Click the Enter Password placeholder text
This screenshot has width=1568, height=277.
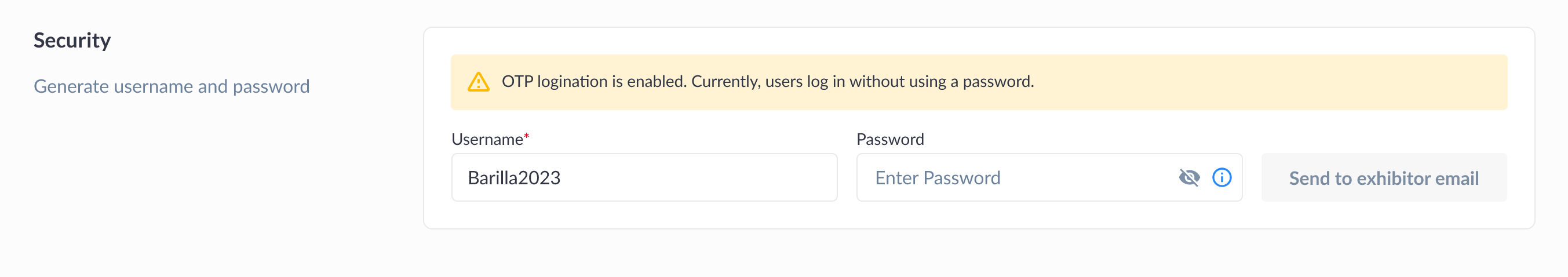(938, 178)
